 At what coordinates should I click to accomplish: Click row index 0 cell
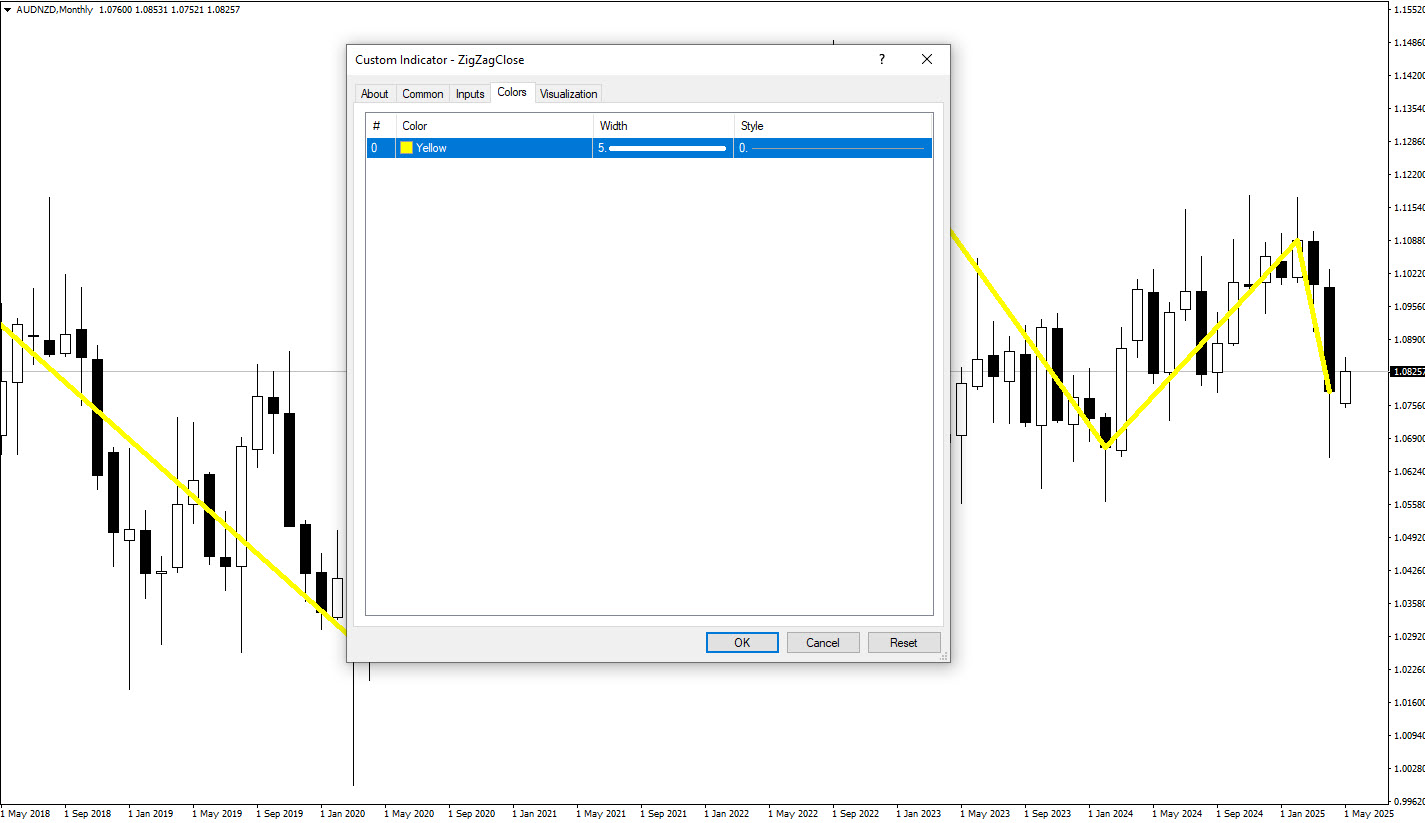pos(381,148)
